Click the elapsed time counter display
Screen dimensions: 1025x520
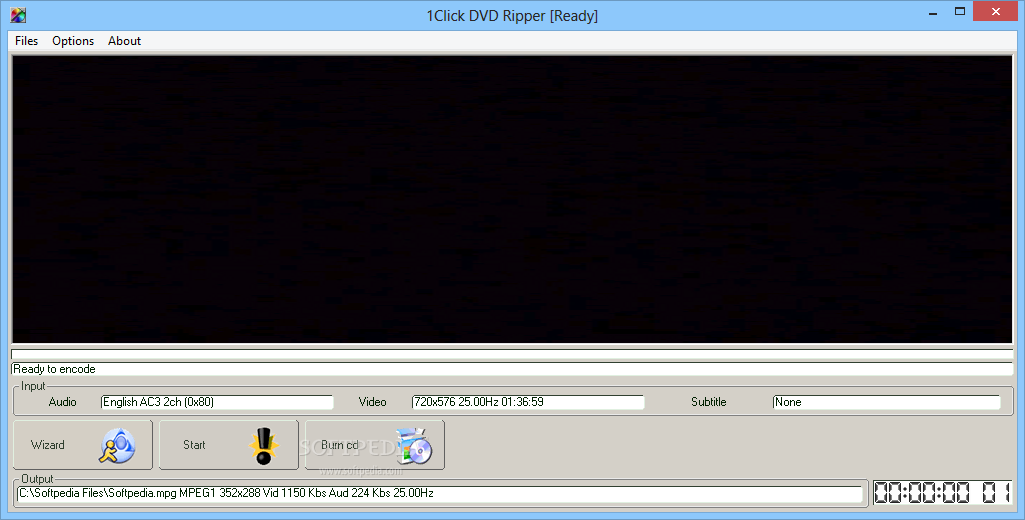[x=943, y=493]
